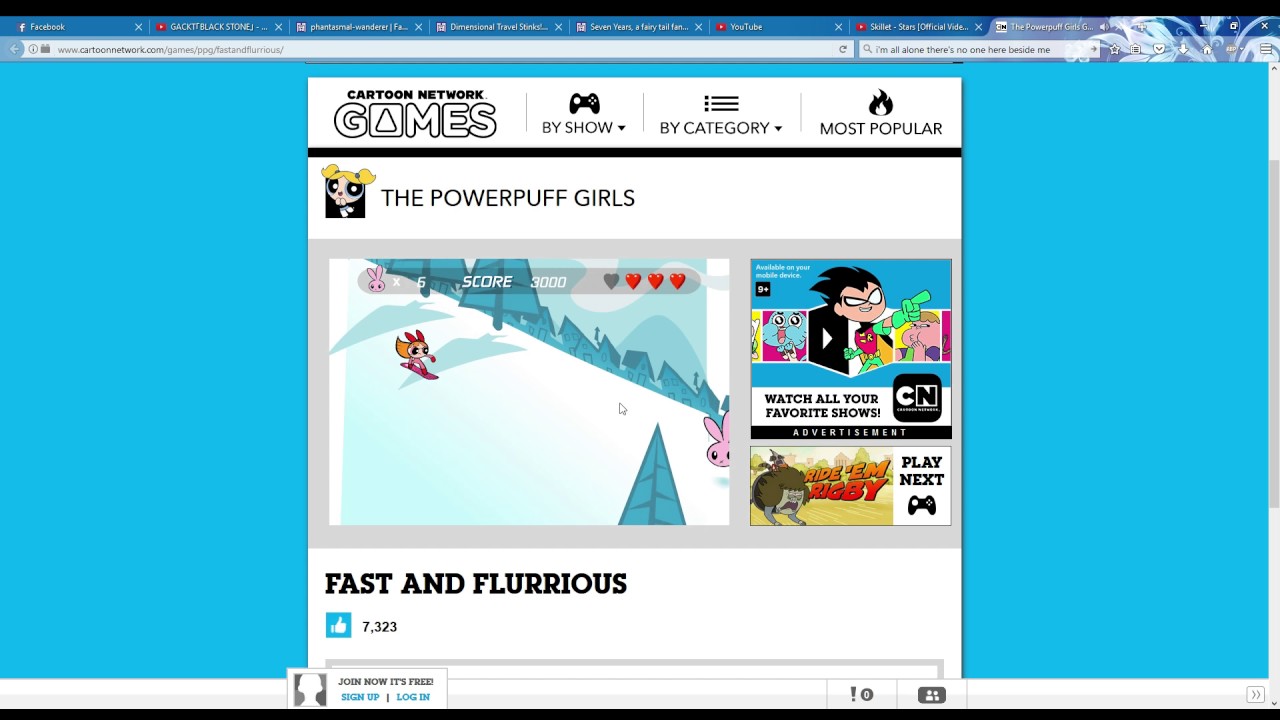This screenshot has height=720, width=1280.
Task: Click the search go arrow
Action: pos(1093,49)
